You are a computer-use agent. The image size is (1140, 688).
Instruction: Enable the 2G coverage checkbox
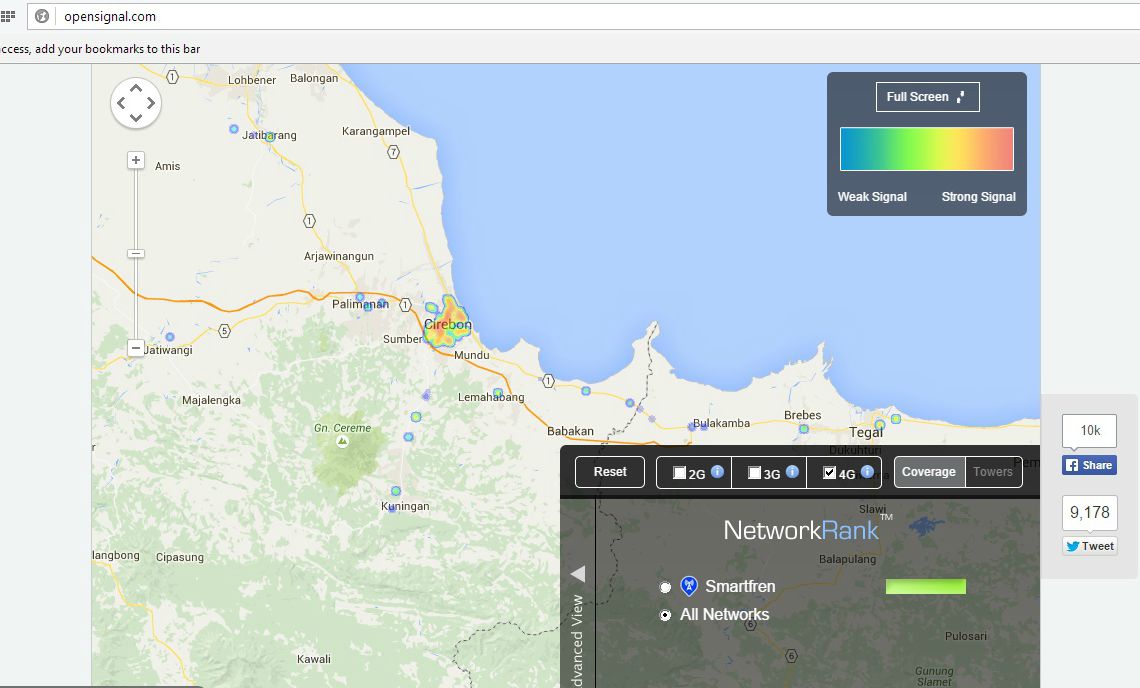pyautogui.click(x=680, y=473)
